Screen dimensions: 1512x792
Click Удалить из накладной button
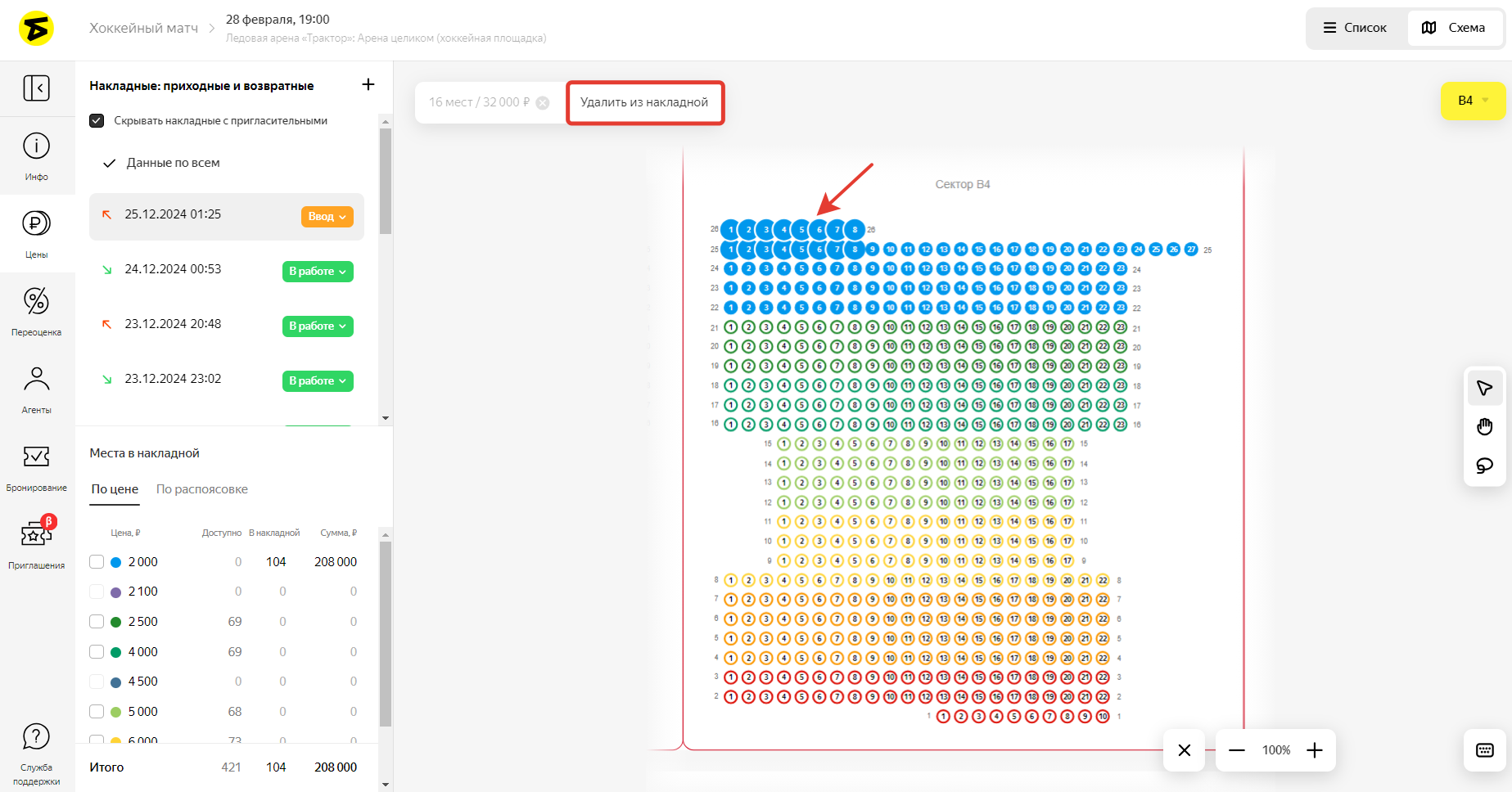pyautogui.click(x=644, y=102)
